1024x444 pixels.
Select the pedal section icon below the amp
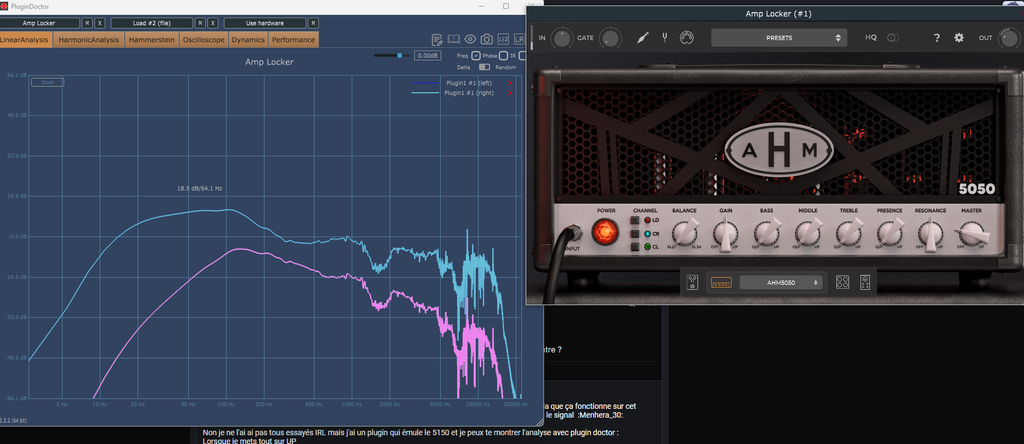point(693,282)
